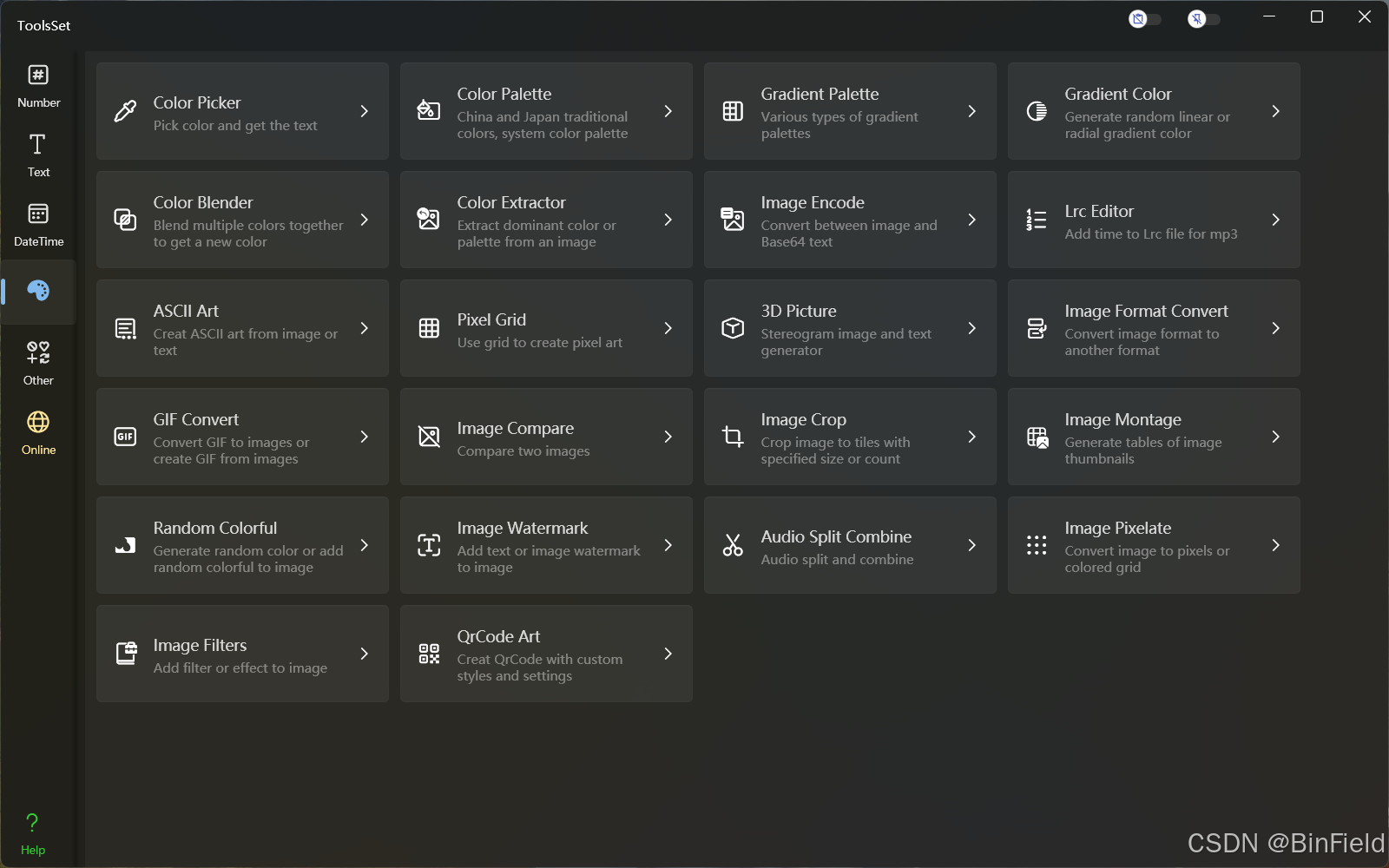
Task: Click the Gradient Color circle icon
Action: [1037, 111]
